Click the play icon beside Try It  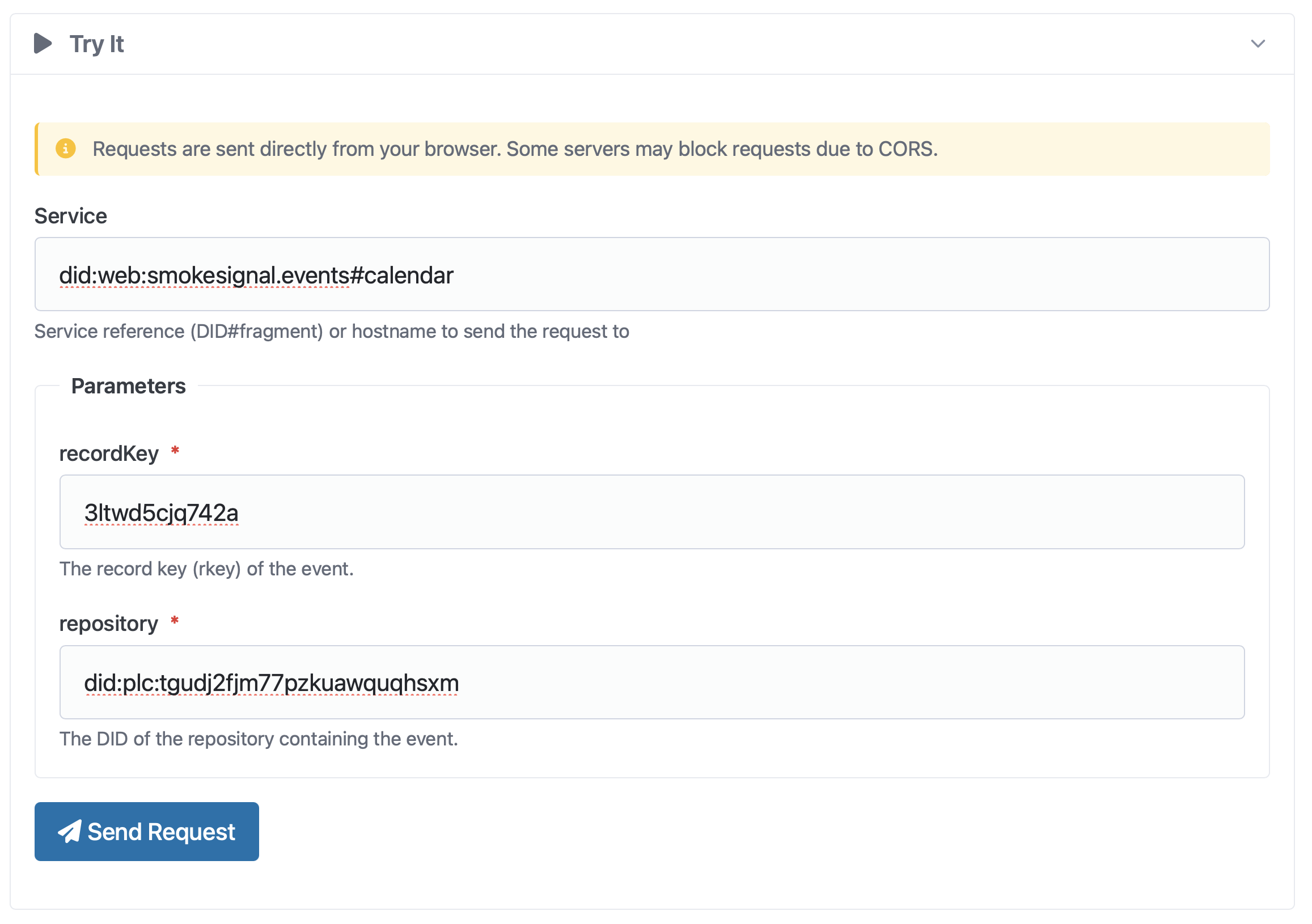pyautogui.click(x=43, y=44)
